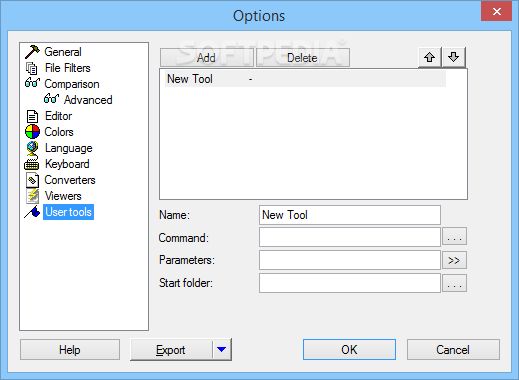Open the Keyboard icon in sidebar

point(32,164)
